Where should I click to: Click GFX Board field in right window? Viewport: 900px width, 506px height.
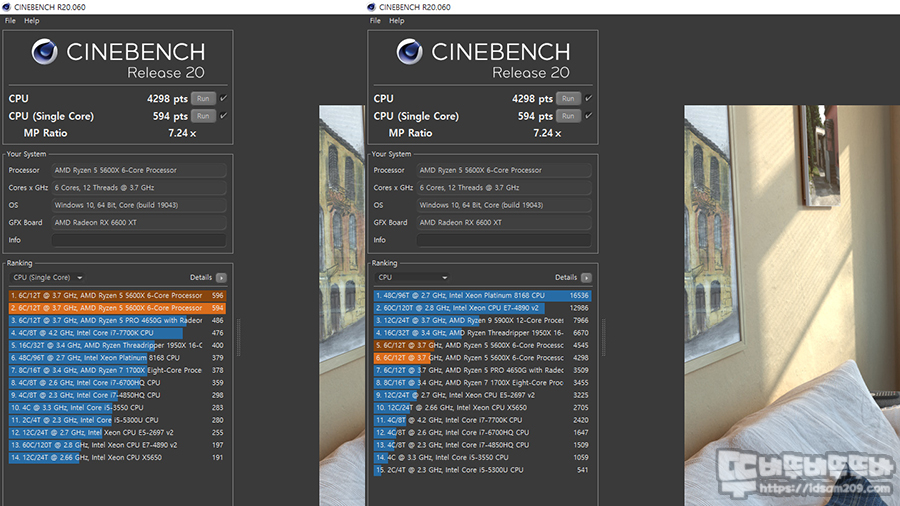504,223
